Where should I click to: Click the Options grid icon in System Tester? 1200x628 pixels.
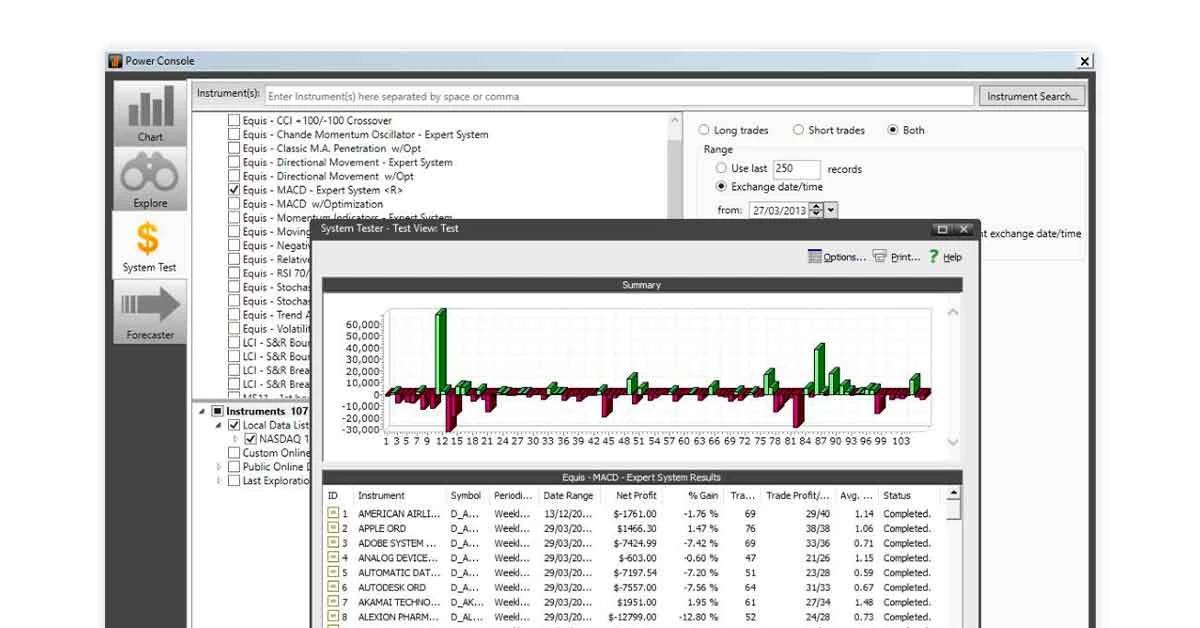coord(814,256)
